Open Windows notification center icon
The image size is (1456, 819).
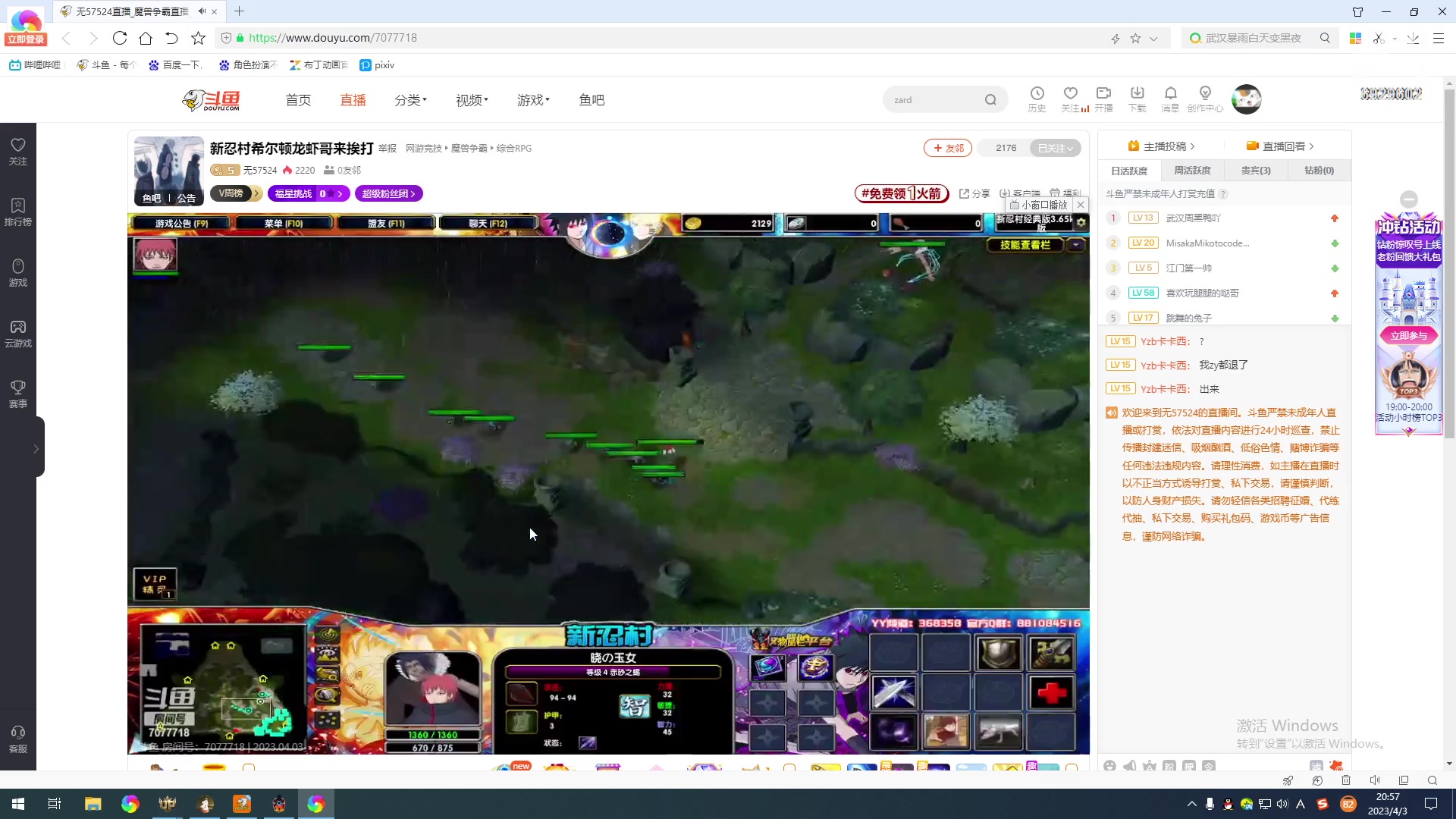[x=1431, y=804]
